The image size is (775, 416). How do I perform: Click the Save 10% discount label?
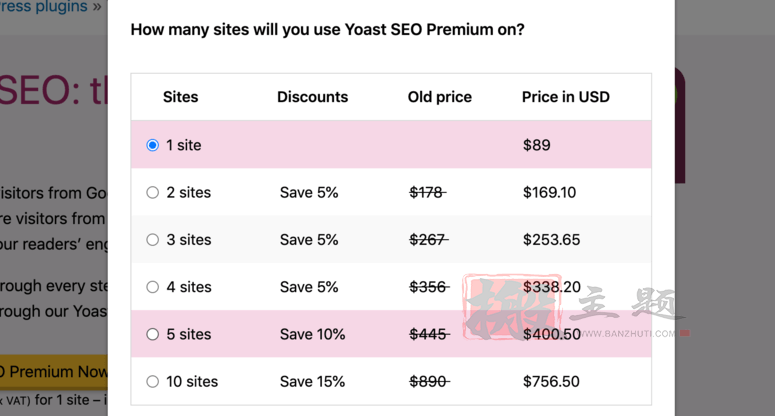312,334
